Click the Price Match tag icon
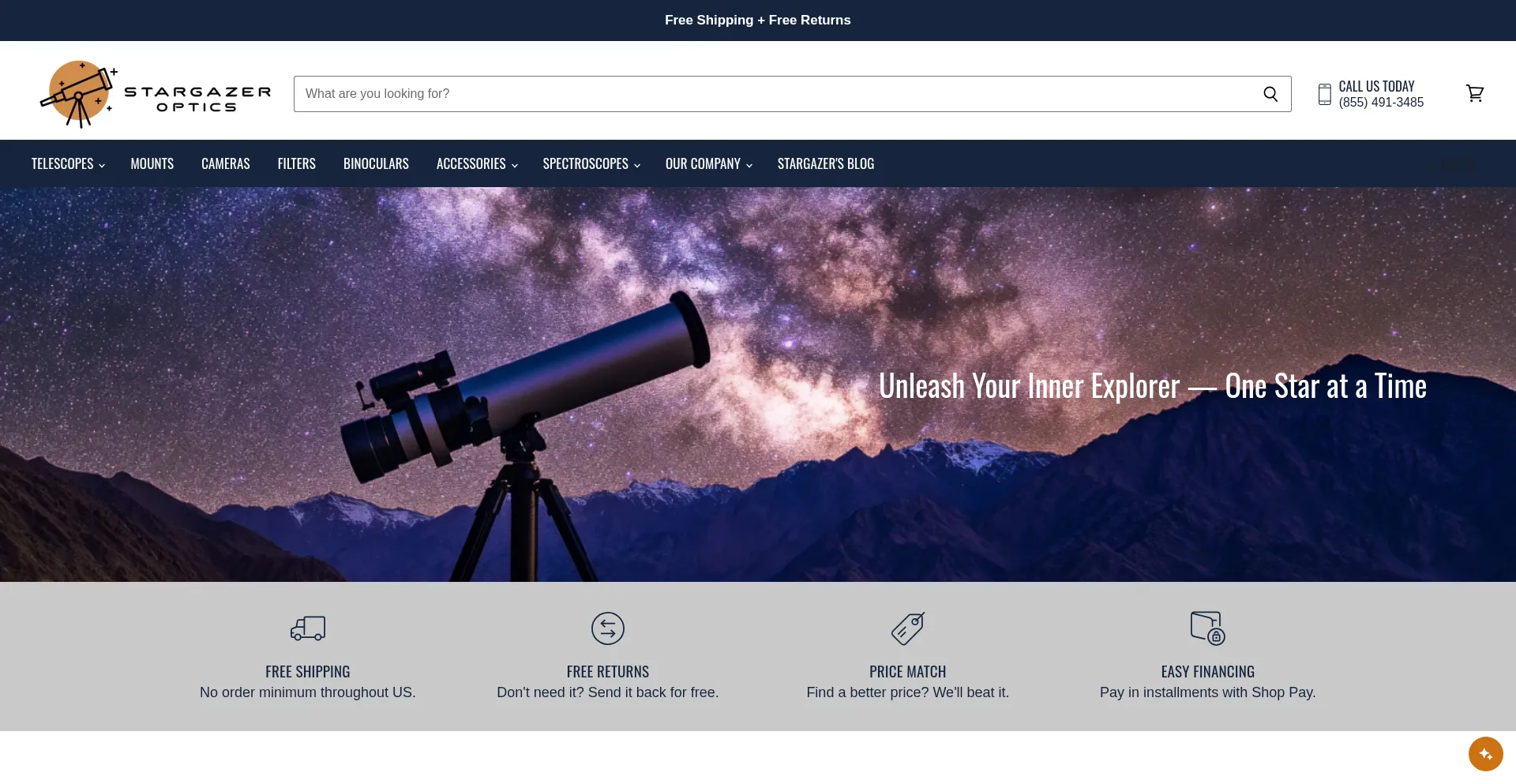Viewport: 1516px width, 784px height. click(x=907, y=628)
